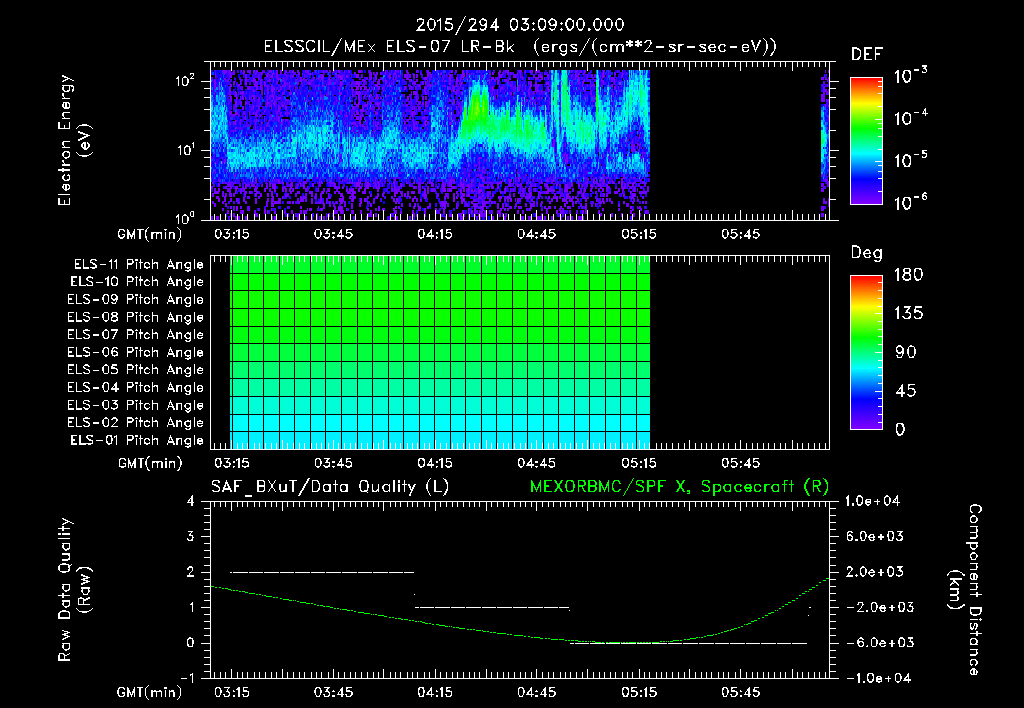Click the 135 label on Deg scale
This screenshot has width=1024, height=708.
[908, 313]
